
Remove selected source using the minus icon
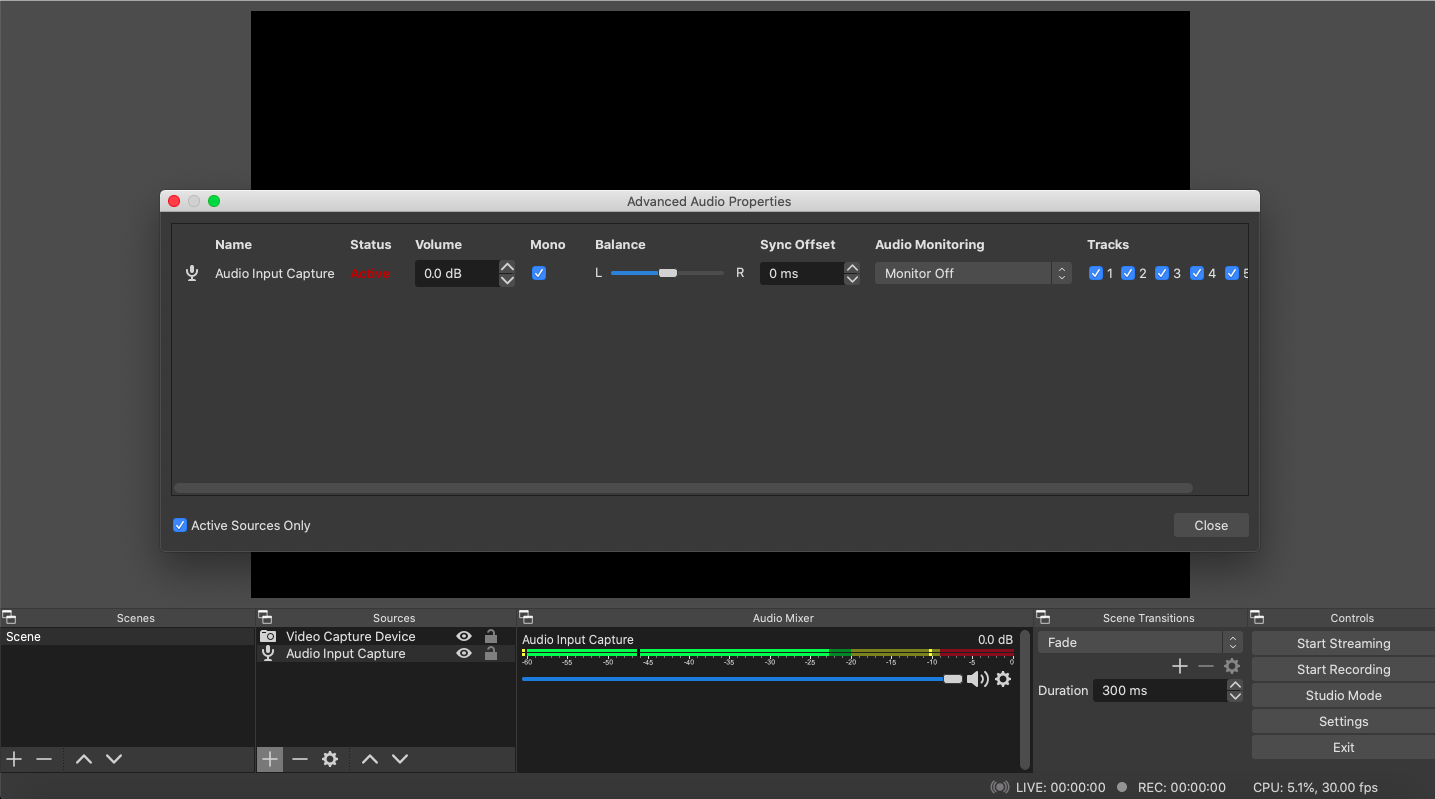click(299, 759)
